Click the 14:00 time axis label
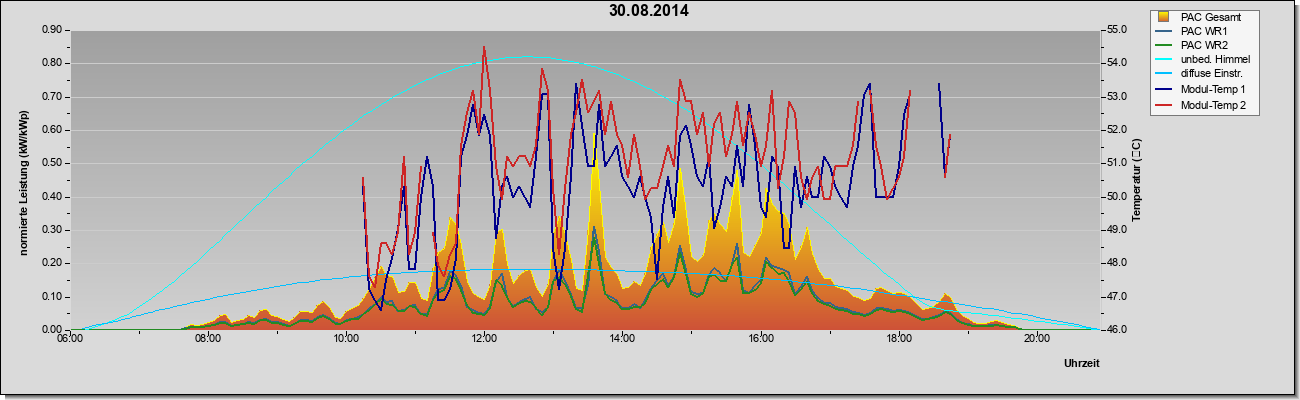 (622, 337)
